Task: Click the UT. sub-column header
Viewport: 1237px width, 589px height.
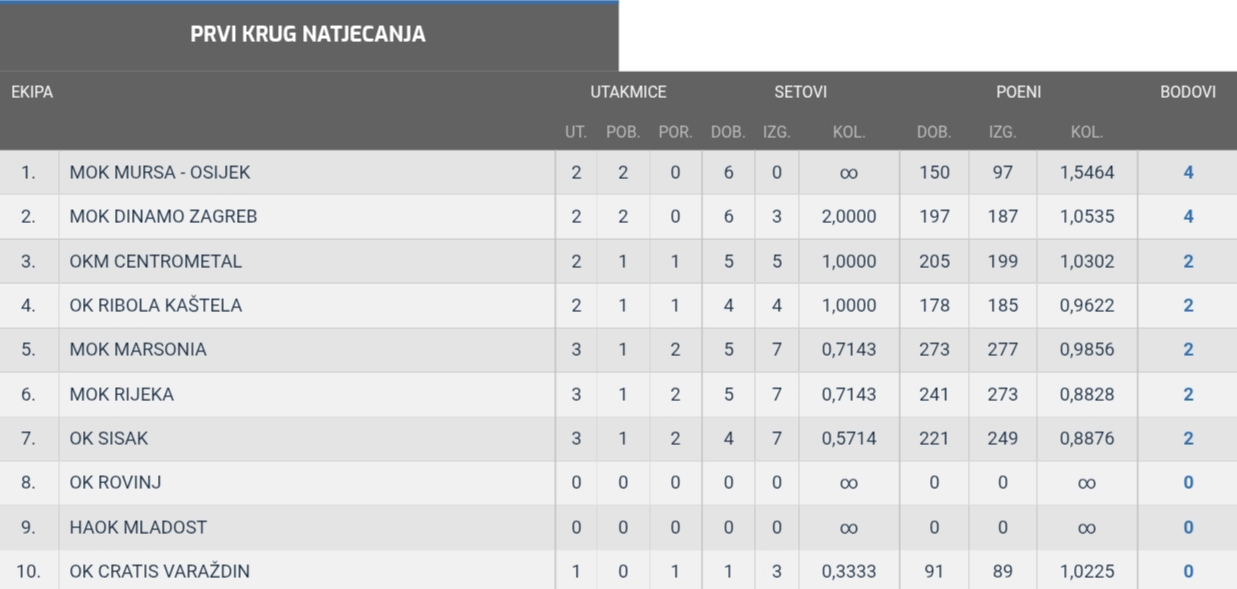Action: point(576,131)
